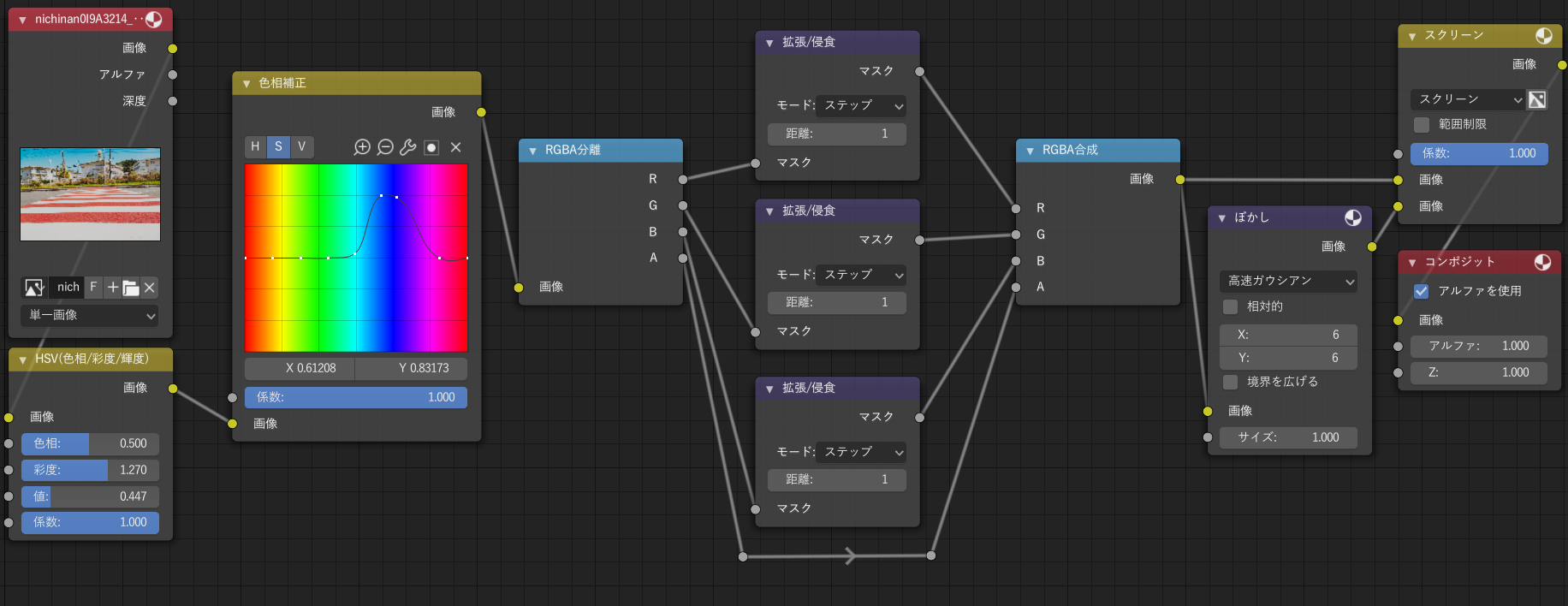Click the R output socket of RGBA分離

click(x=683, y=180)
